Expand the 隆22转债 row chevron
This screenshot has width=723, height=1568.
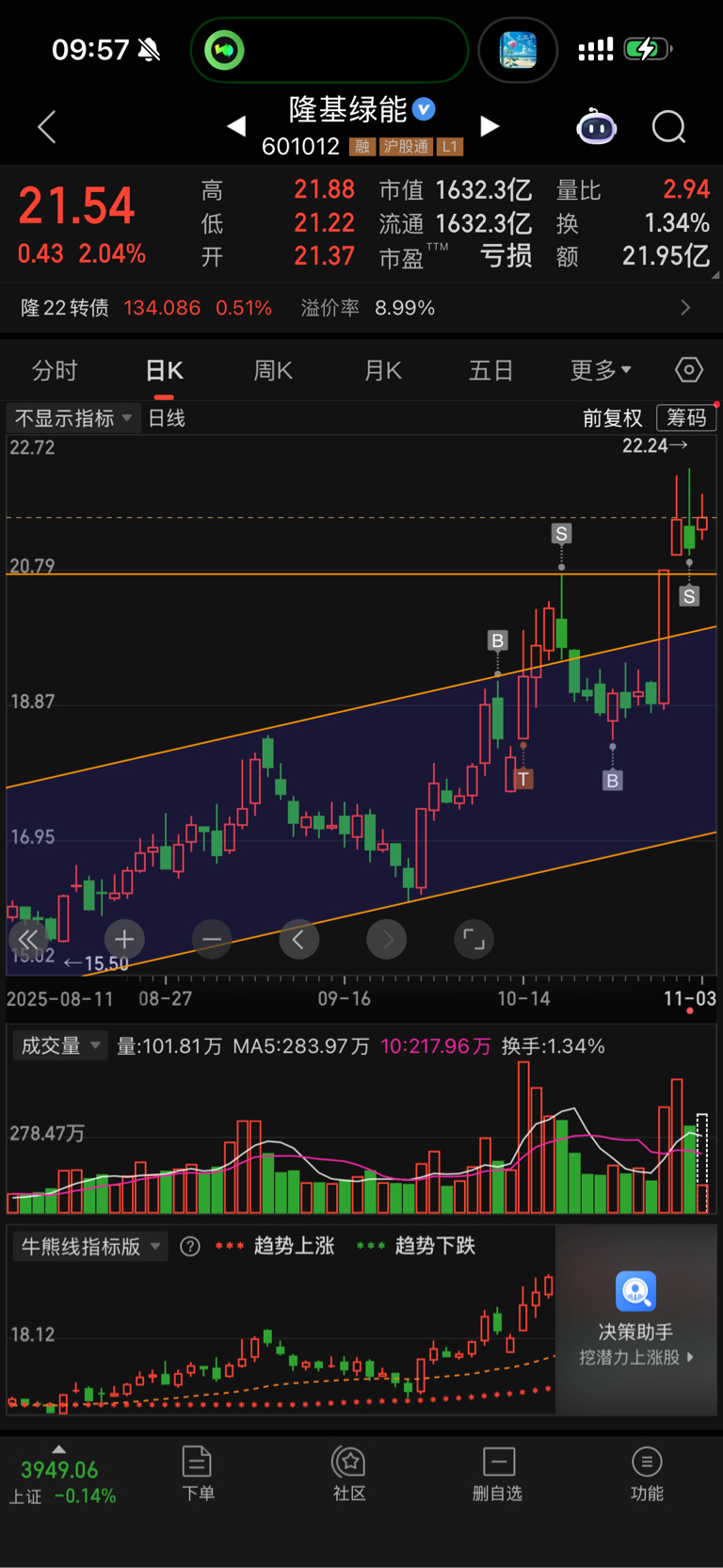tap(685, 308)
